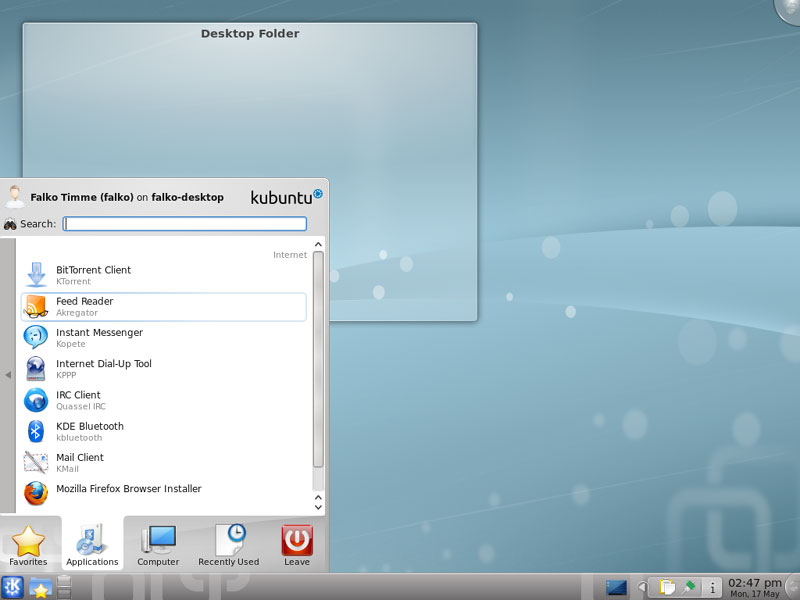This screenshot has width=800, height=600.
Task: Click the KDE Kickoff launcher button
Action: 12,587
